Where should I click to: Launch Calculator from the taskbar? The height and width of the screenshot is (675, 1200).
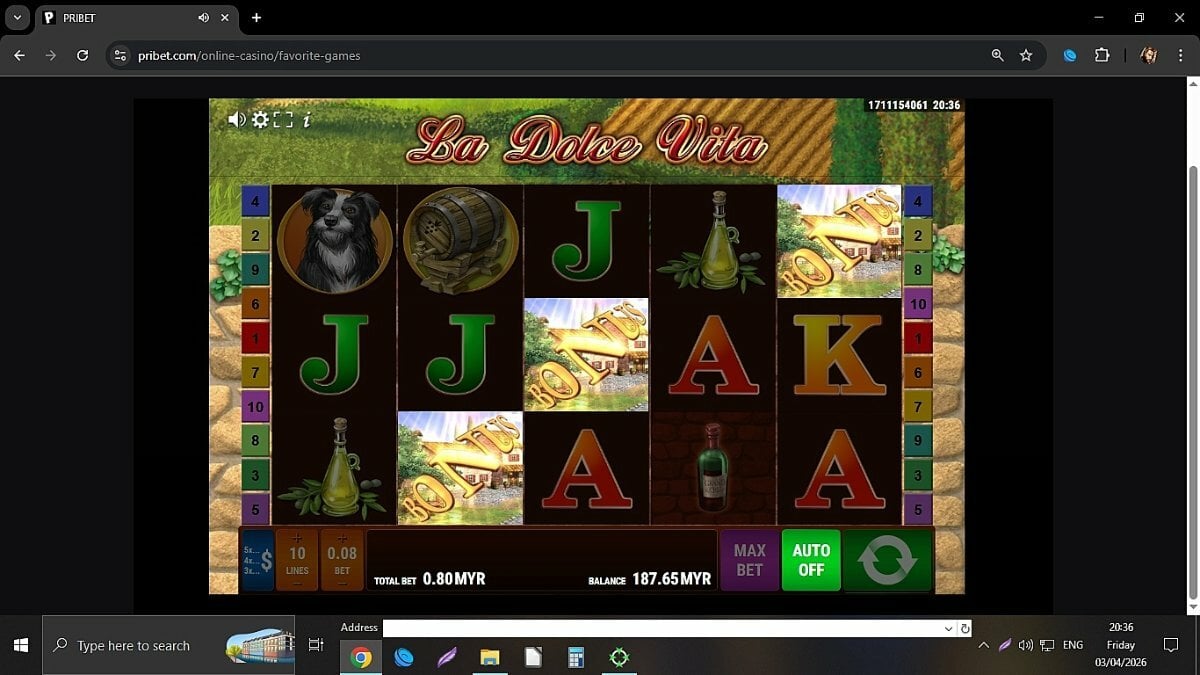pos(575,657)
